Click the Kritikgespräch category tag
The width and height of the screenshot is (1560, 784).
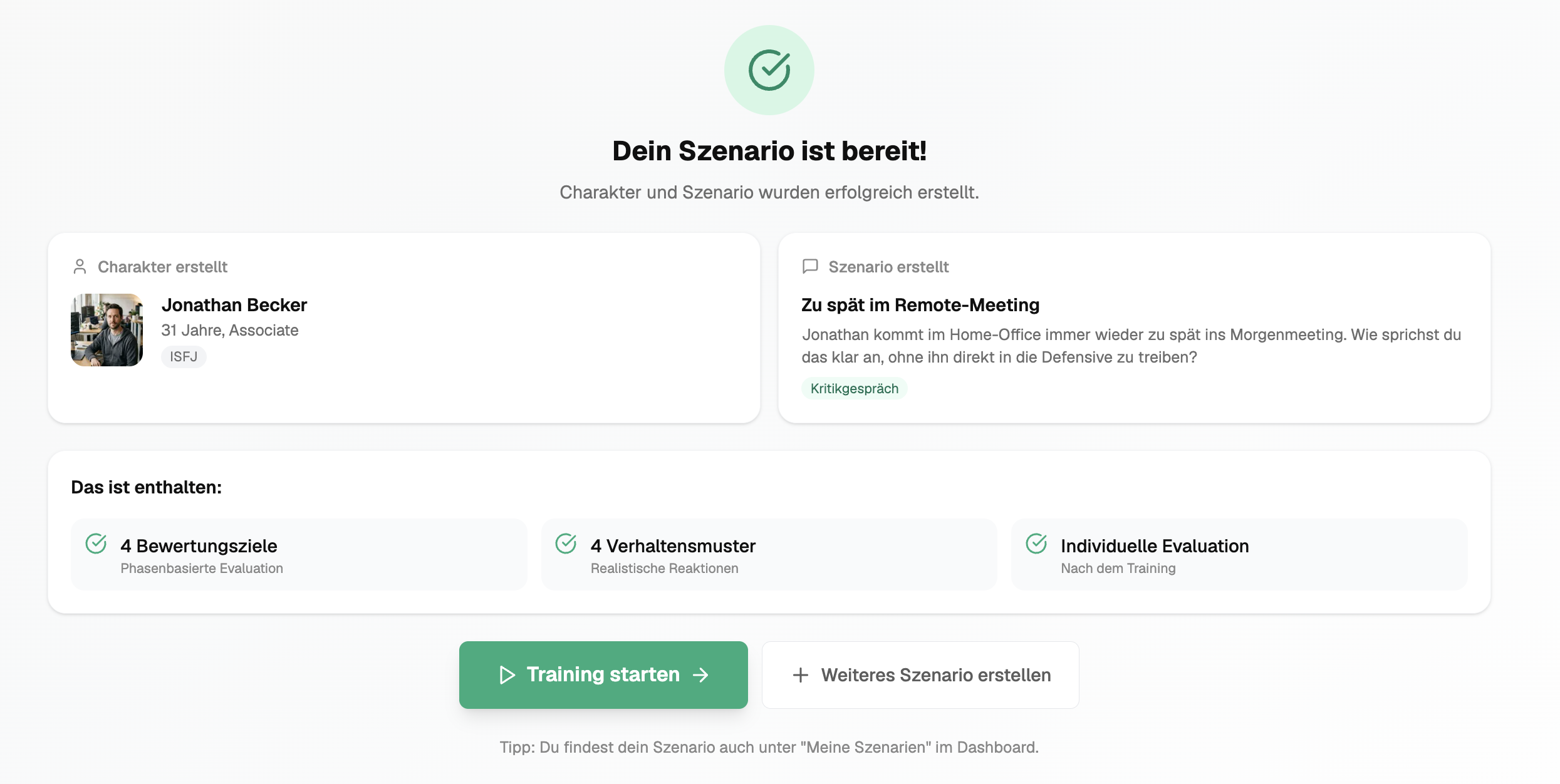(x=854, y=389)
